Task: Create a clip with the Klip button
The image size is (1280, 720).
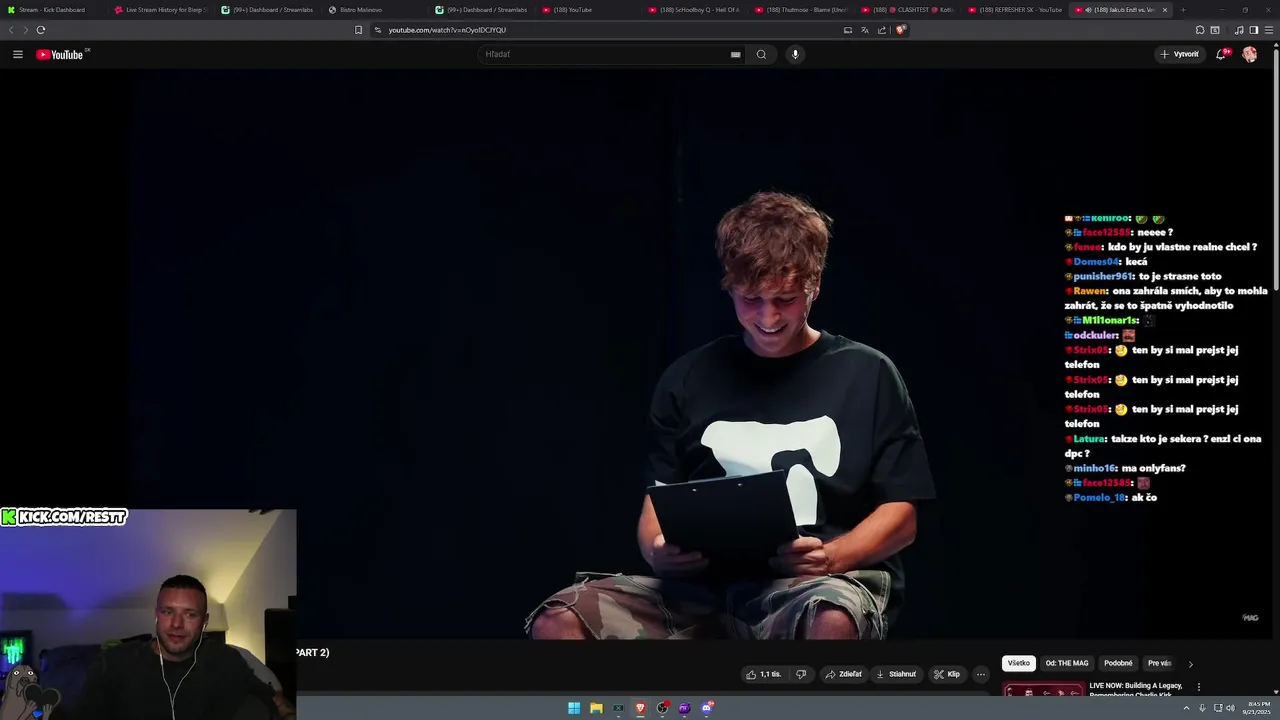Action: (947, 674)
